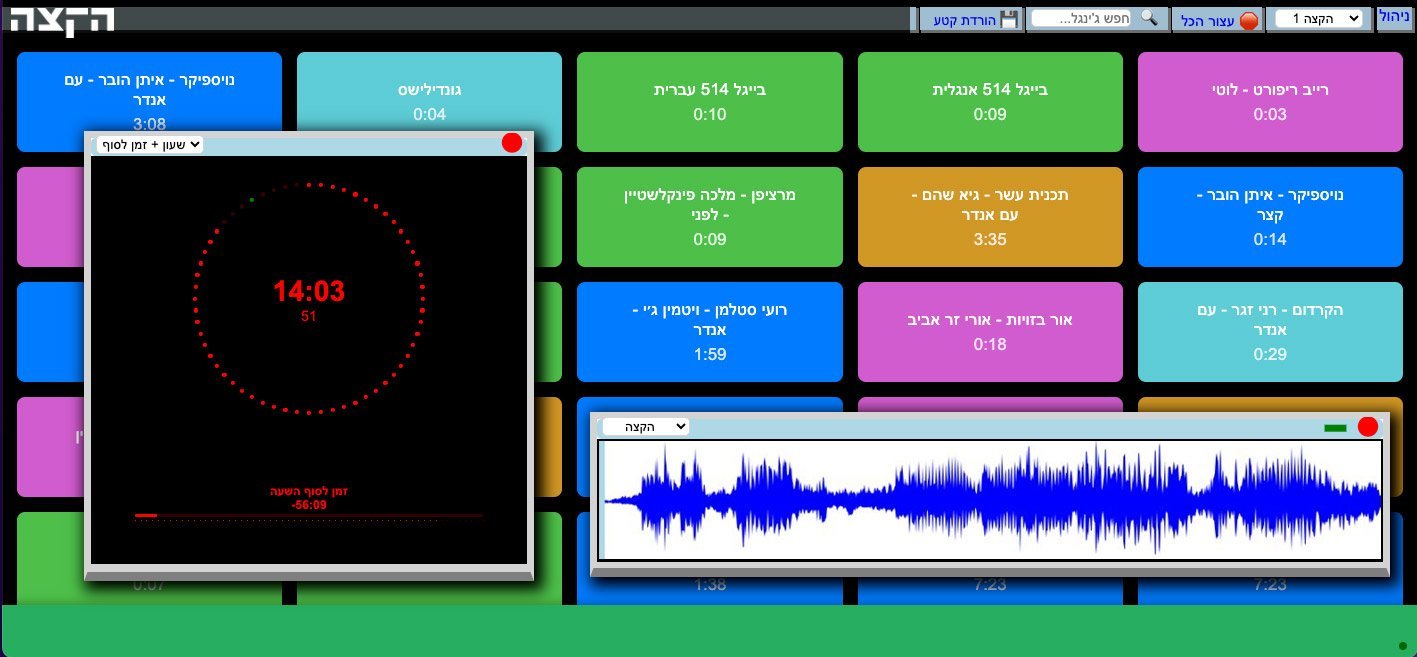Open the ניהול management menu
The width and height of the screenshot is (1417, 657).
[x=1394, y=17]
